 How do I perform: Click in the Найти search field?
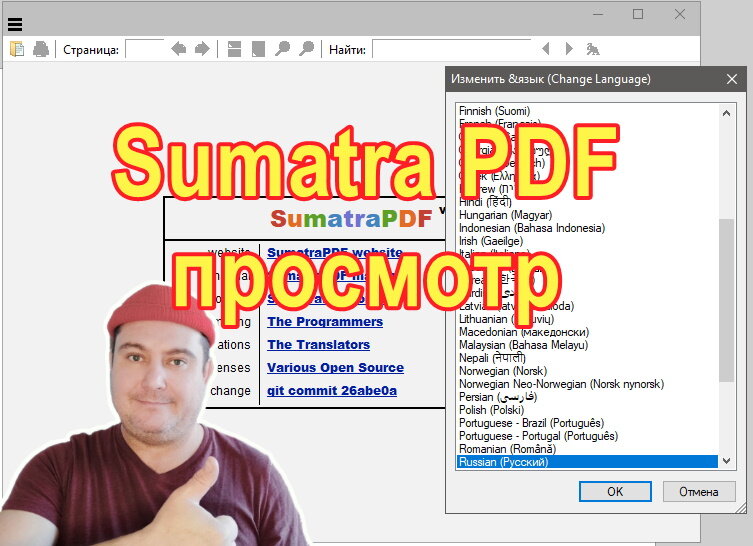tap(451, 49)
